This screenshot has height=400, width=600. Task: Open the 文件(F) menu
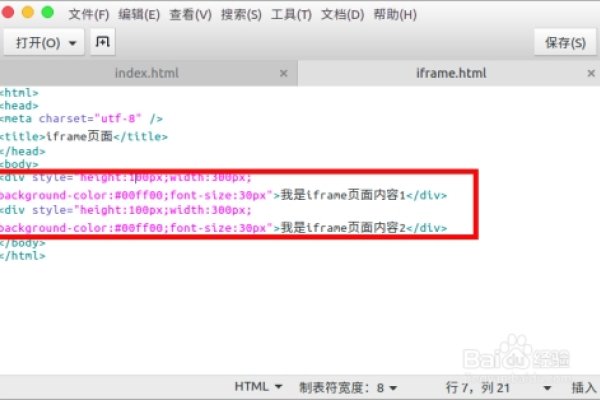pos(89,15)
